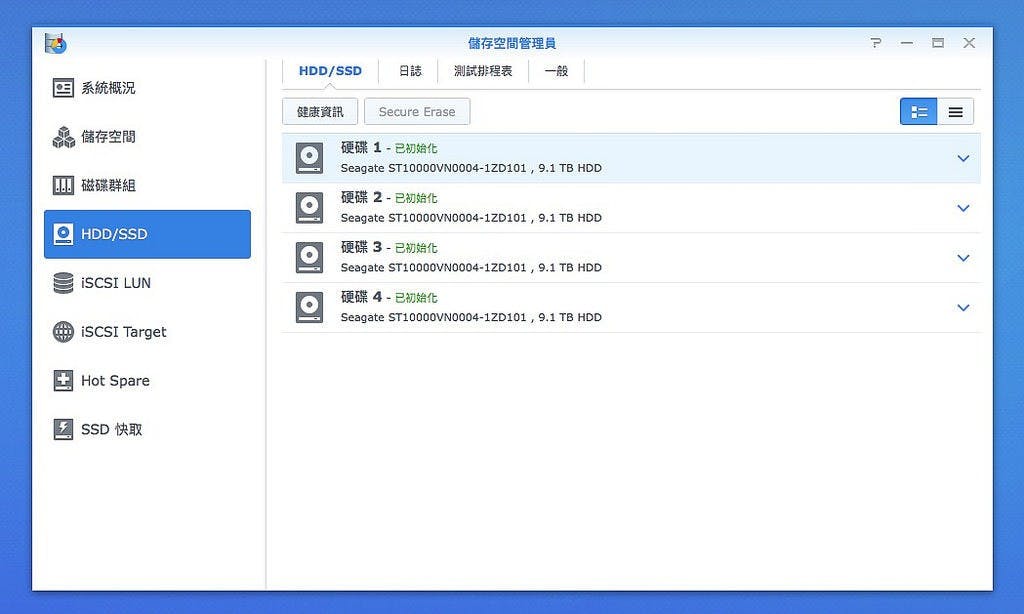Click the Disk Group sidebar icon
Viewport: 1024px width, 614px height.
(63, 186)
